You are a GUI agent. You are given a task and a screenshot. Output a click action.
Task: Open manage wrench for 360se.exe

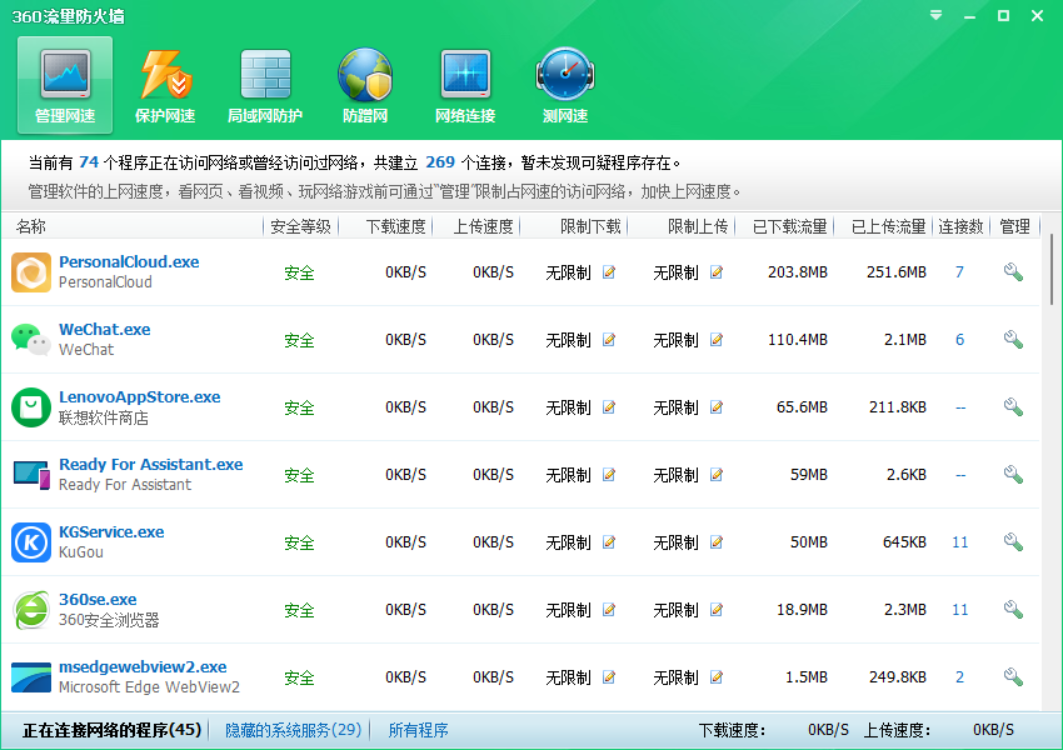point(1014,609)
